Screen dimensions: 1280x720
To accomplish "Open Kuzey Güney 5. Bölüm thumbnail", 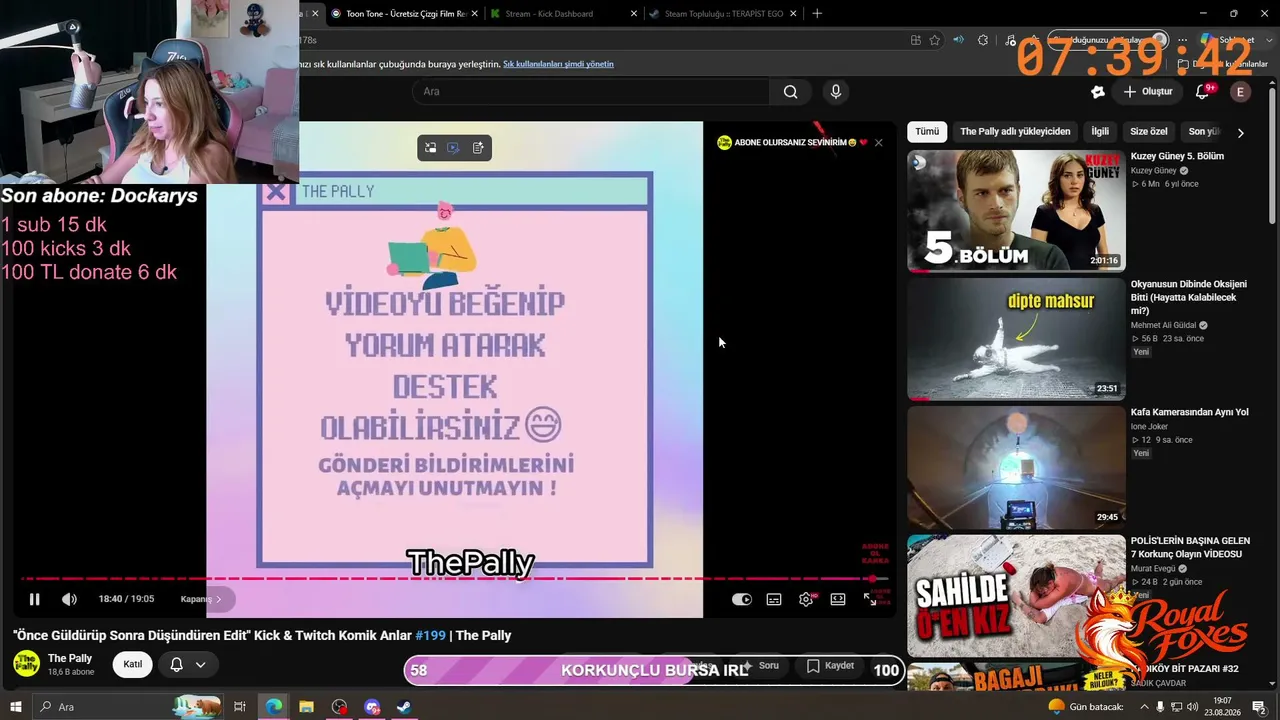I will point(1016,211).
